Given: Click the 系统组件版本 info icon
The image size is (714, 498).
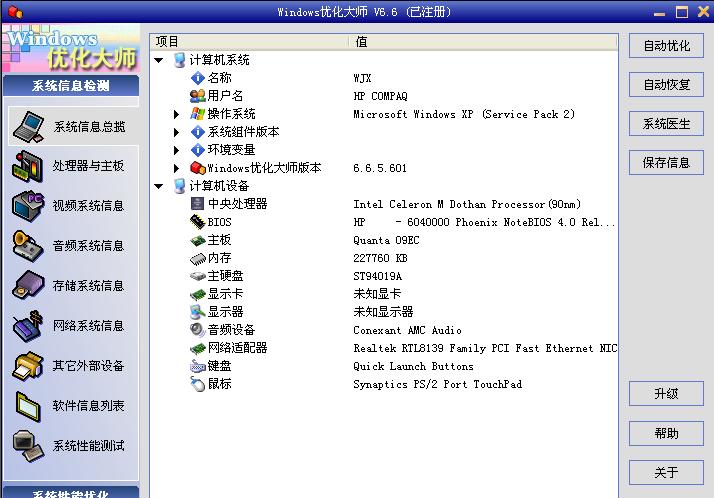Looking at the screenshot, I should click(198, 132).
